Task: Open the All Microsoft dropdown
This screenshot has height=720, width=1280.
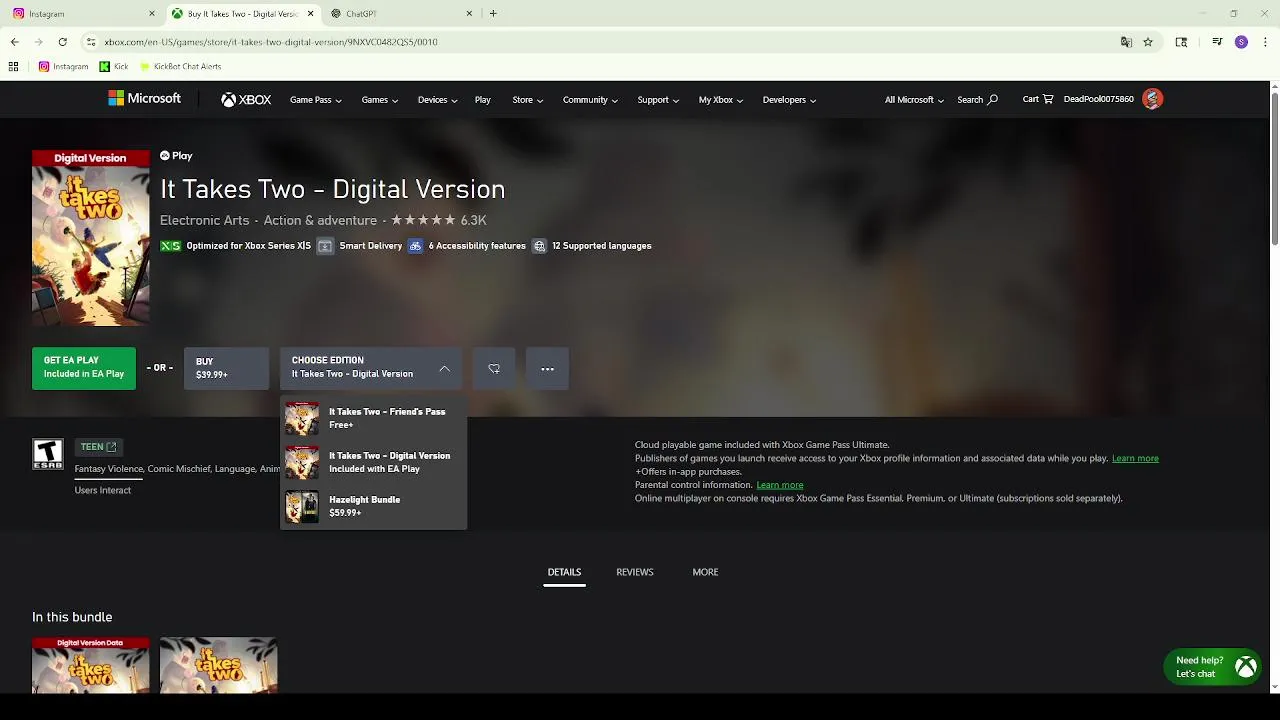Action: 914,100
